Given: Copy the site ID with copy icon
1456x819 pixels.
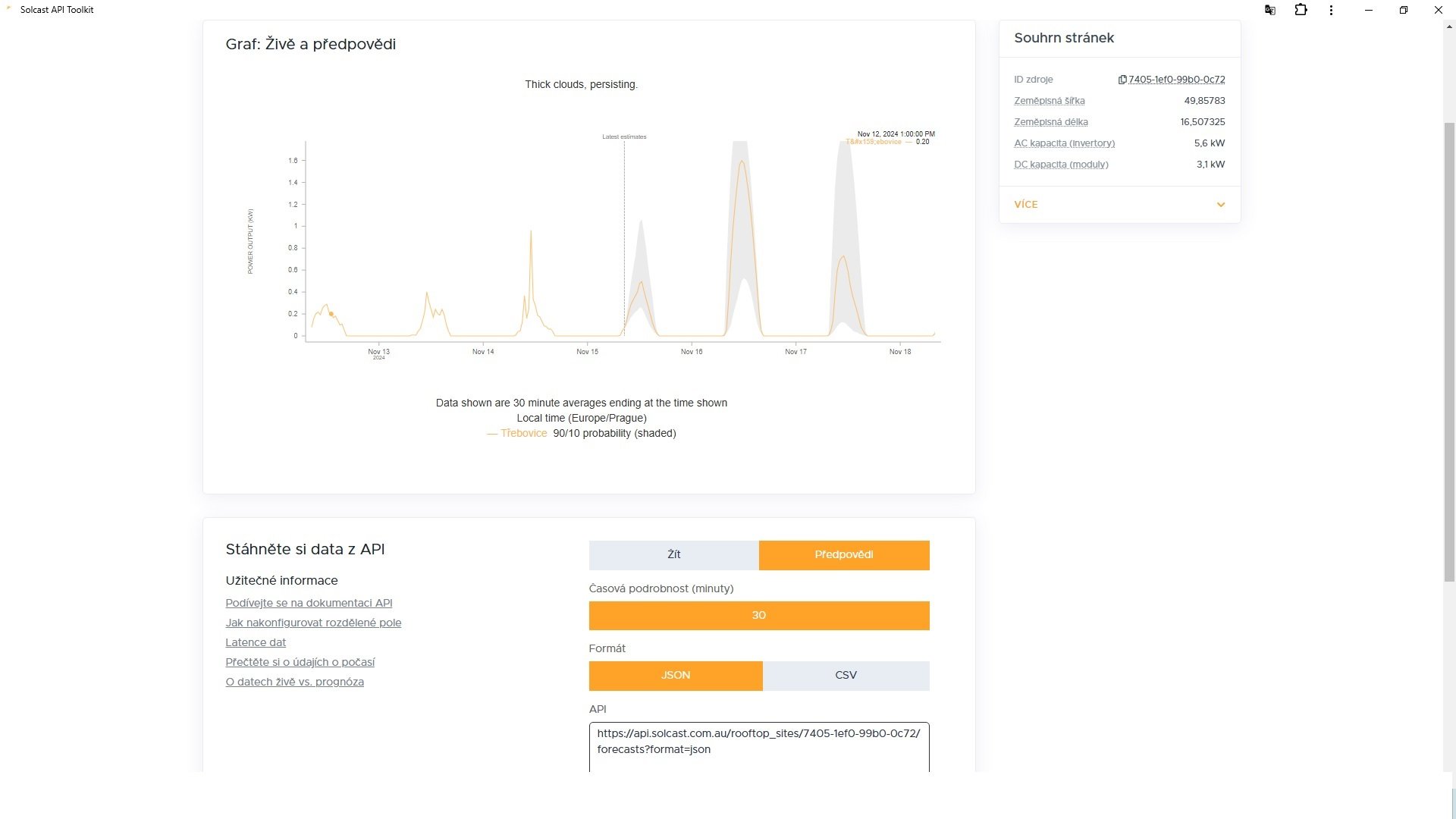Looking at the screenshot, I should [1122, 80].
